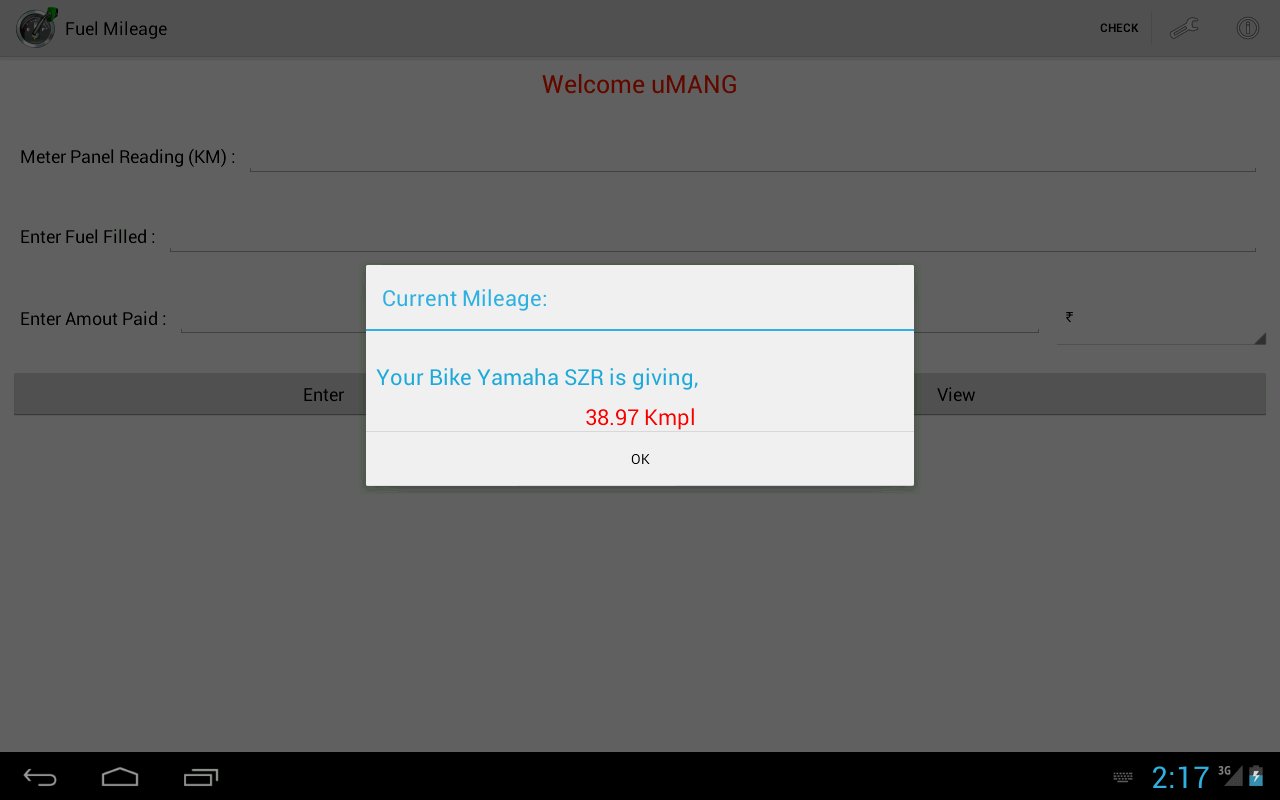The image size is (1280, 800).
Task: Click OK in Current Mileage dialog
Action: [640, 459]
